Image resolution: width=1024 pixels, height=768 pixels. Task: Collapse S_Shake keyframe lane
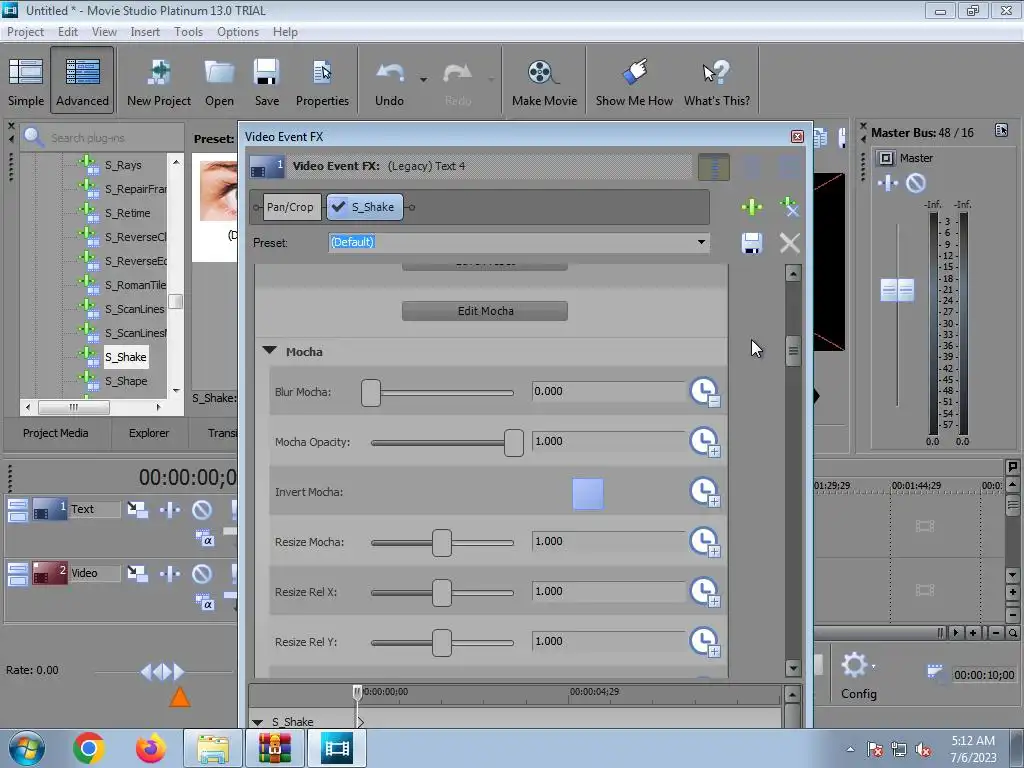257,722
